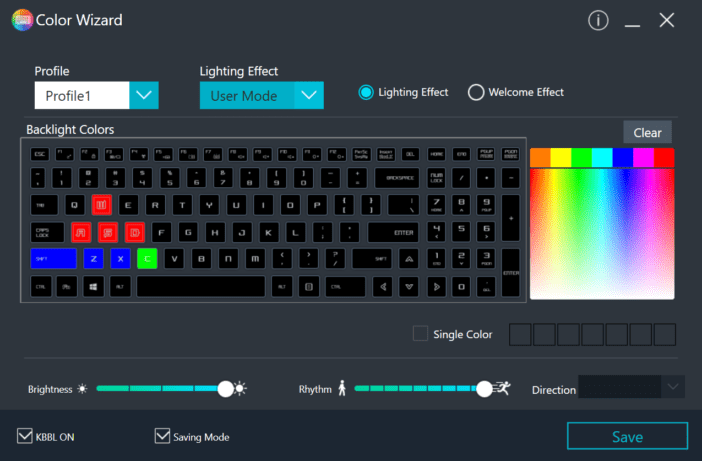Click the running figure rhythm icon
The height and width of the screenshot is (461, 702).
[x=502, y=388]
